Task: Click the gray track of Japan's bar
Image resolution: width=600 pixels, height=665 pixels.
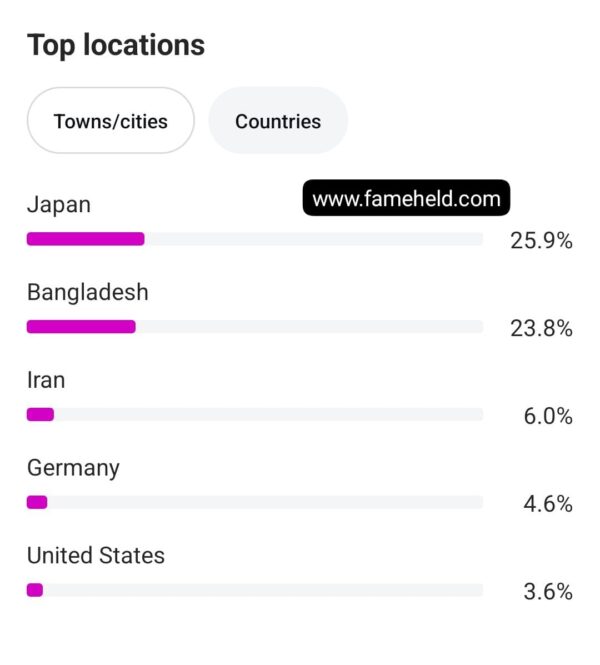Action: (314, 239)
